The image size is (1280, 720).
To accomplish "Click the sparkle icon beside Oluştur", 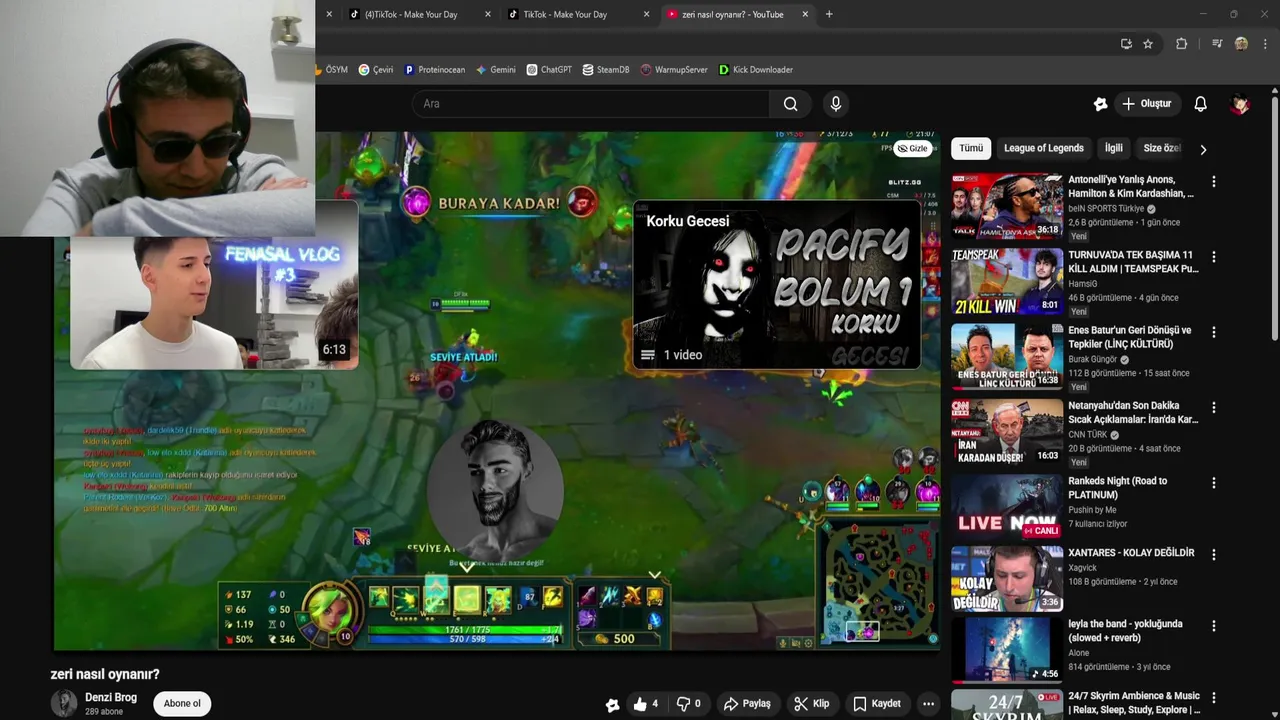I will click(1101, 104).
